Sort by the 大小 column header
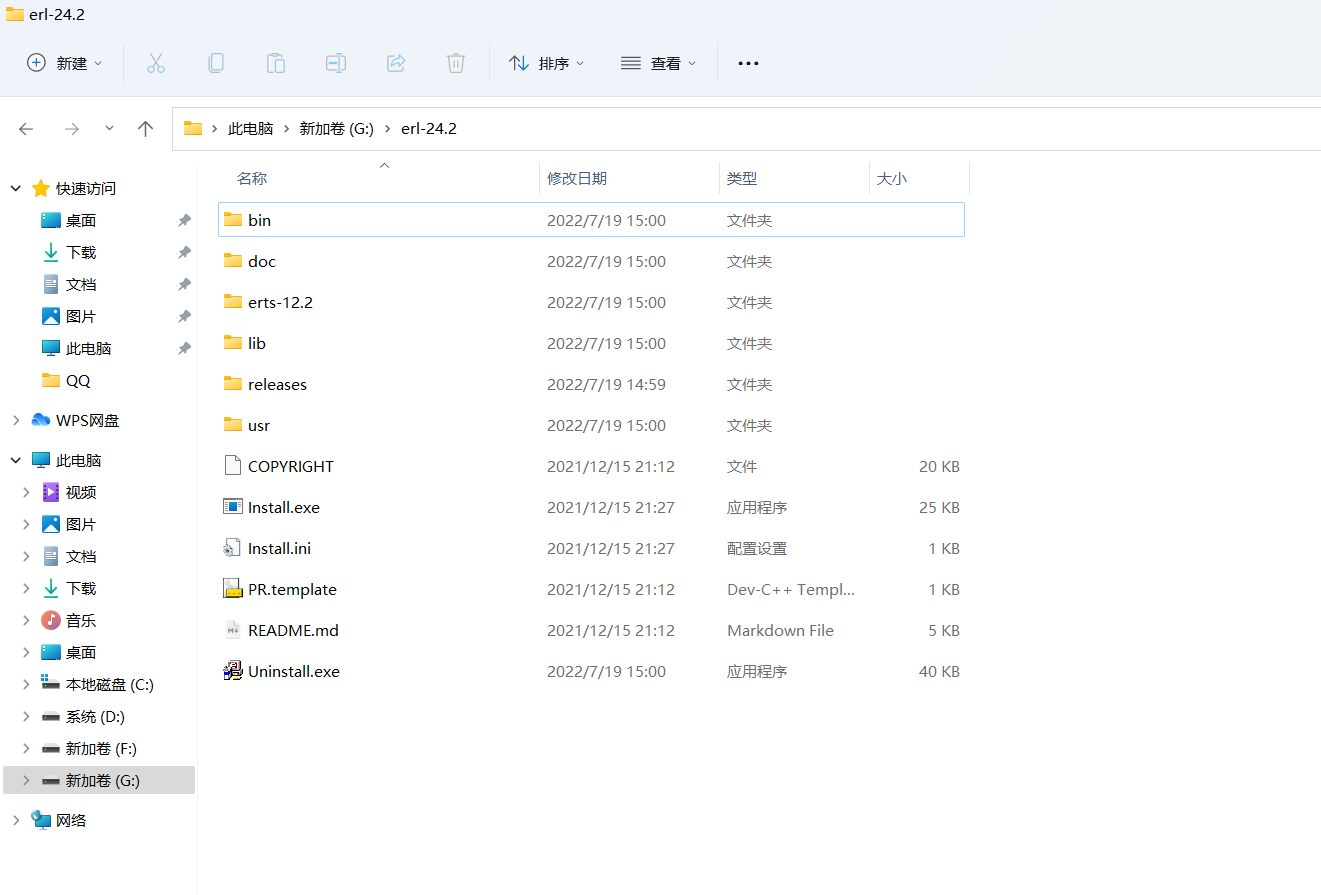The height and width of the screenshot is (895, 1321). [x=892, y=179]
